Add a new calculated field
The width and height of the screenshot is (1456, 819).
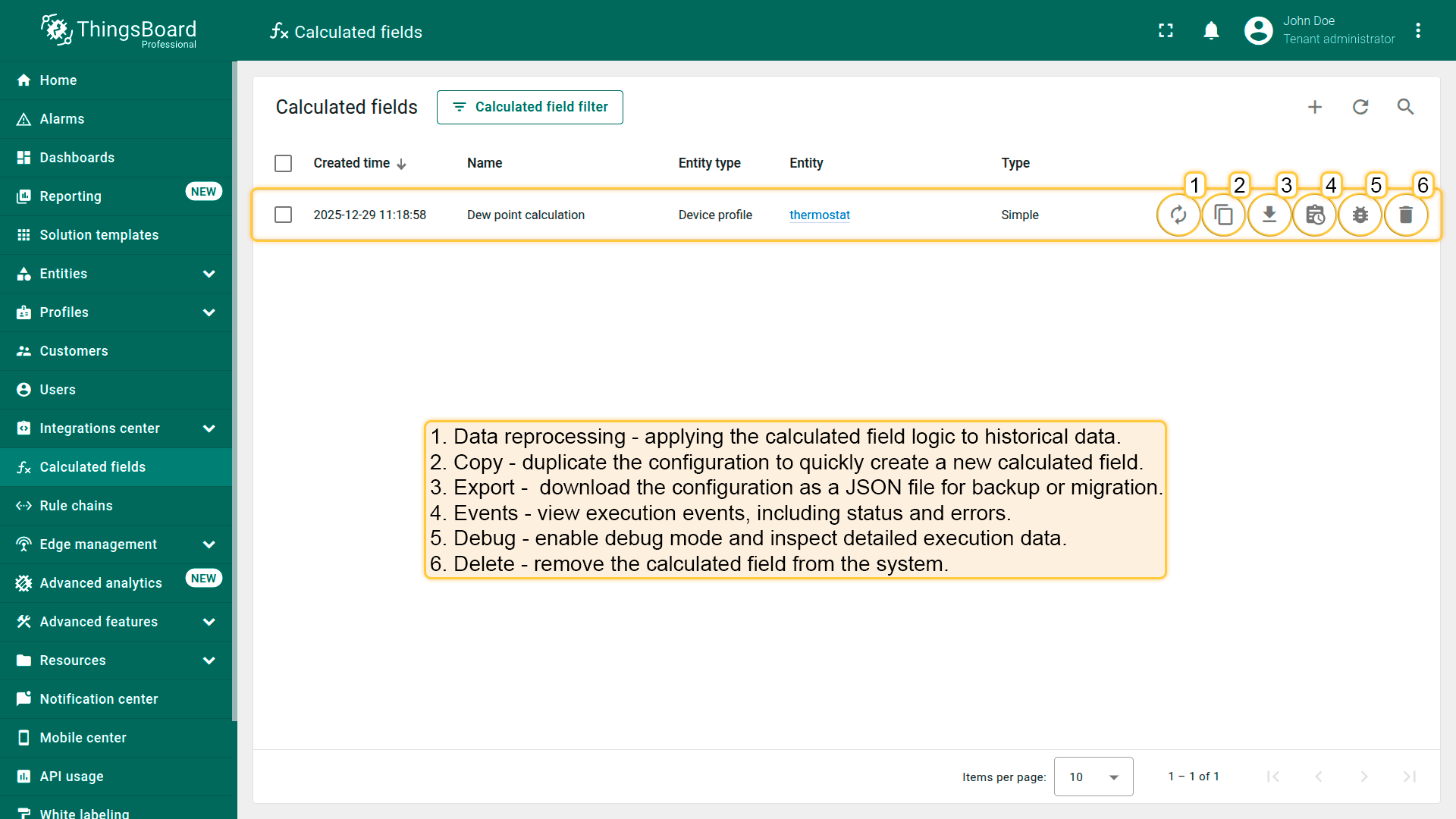1315,107
